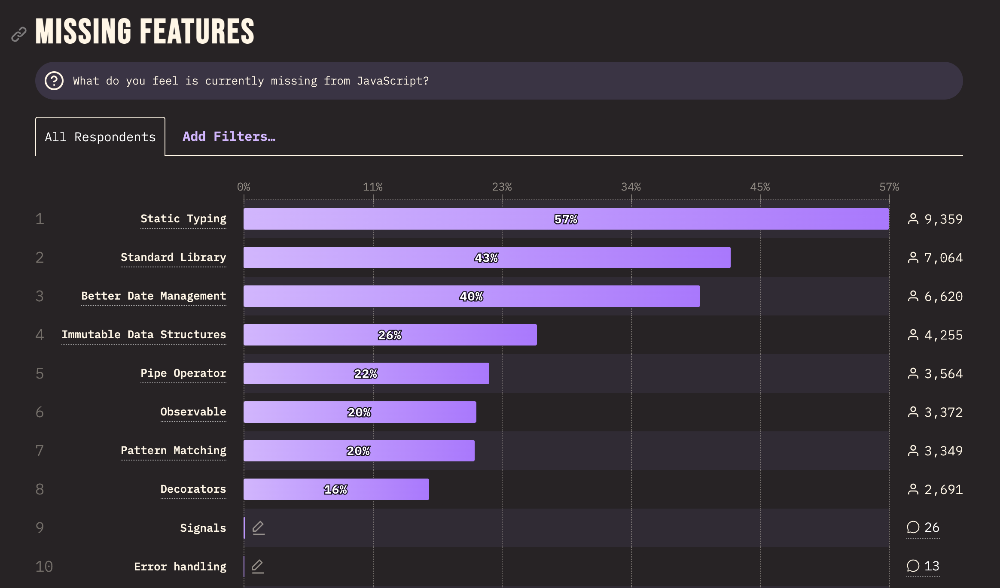This screenshot has width=1000, height=588.
Task: Click the Static Typing label
Action: pyautogui.click(x=183, y=219)
